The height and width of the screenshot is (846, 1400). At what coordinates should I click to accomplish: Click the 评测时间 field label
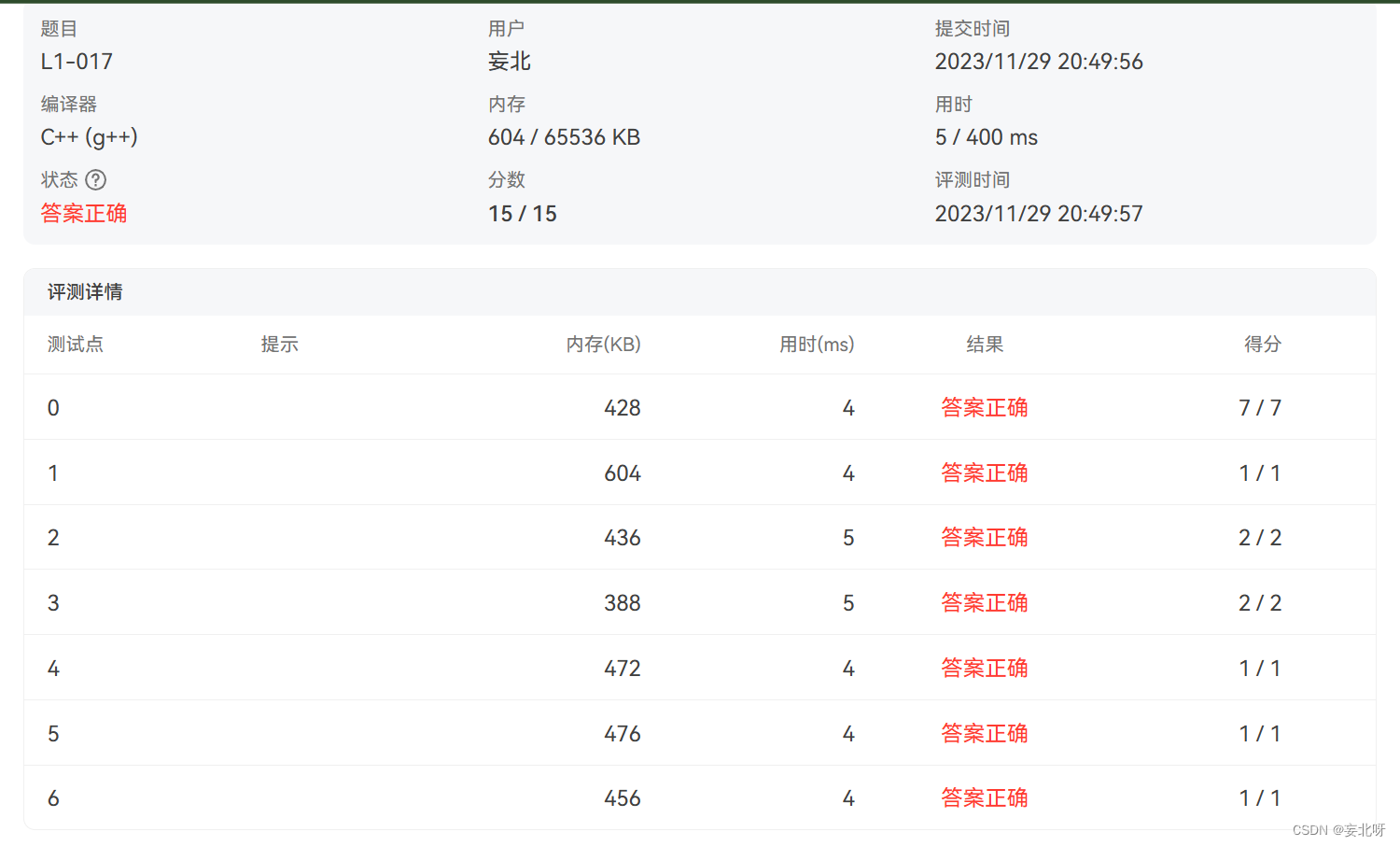(x=973, y=180)
